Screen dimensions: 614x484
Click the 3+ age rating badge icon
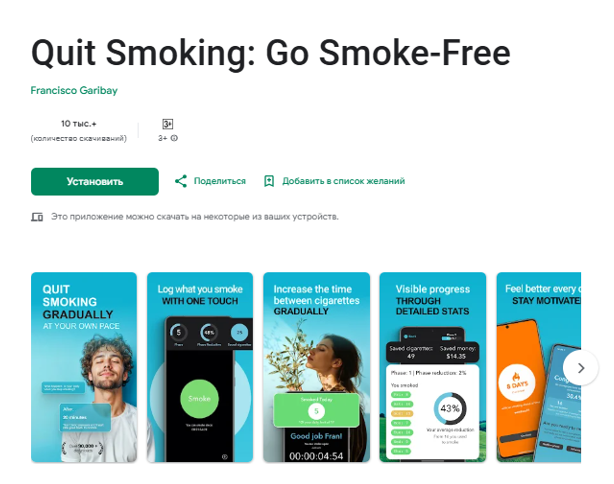pyautogui.click(x=168, y=124)
